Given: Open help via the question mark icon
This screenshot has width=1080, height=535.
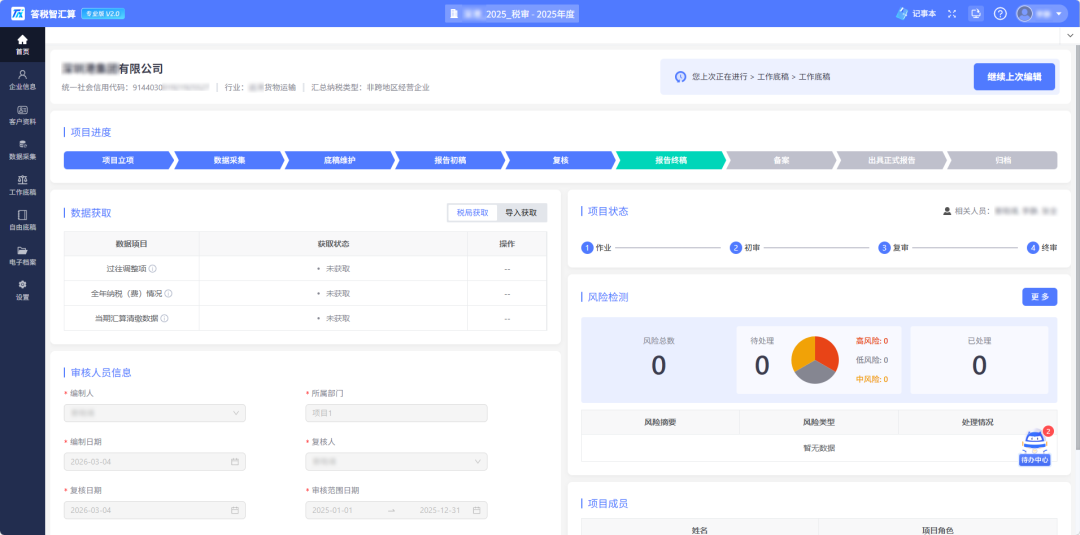Looking at the screenshot, I should tap(1000, 14).
